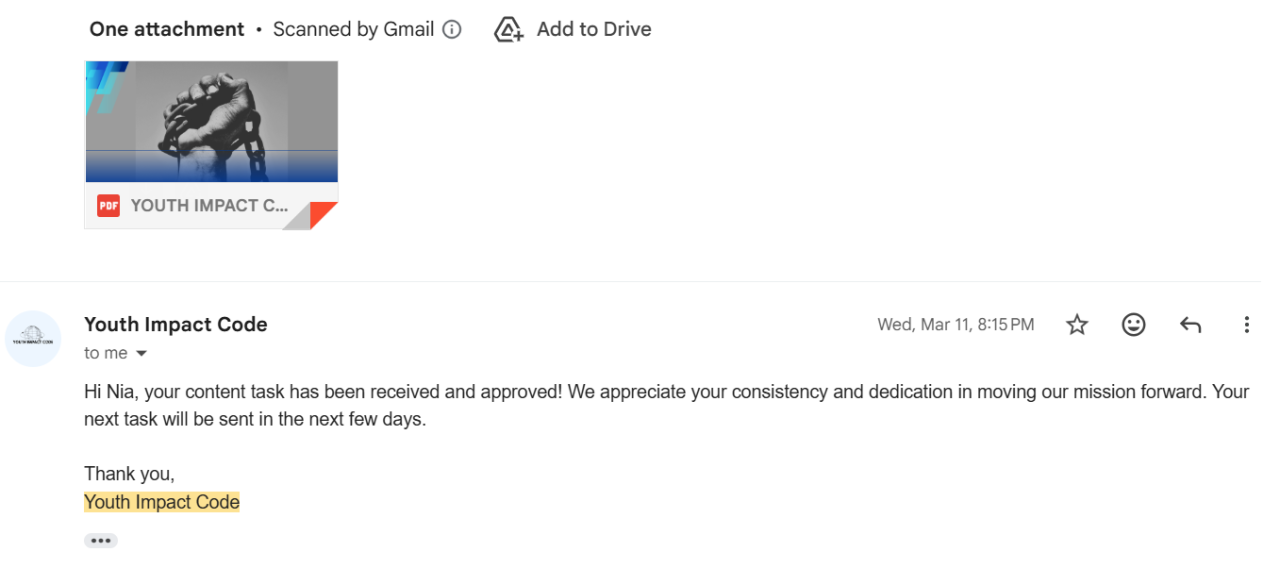Click the highlighted Youth Impact Code signature
This screenshot has height=585, width=1280.
(x=162, y=502)
